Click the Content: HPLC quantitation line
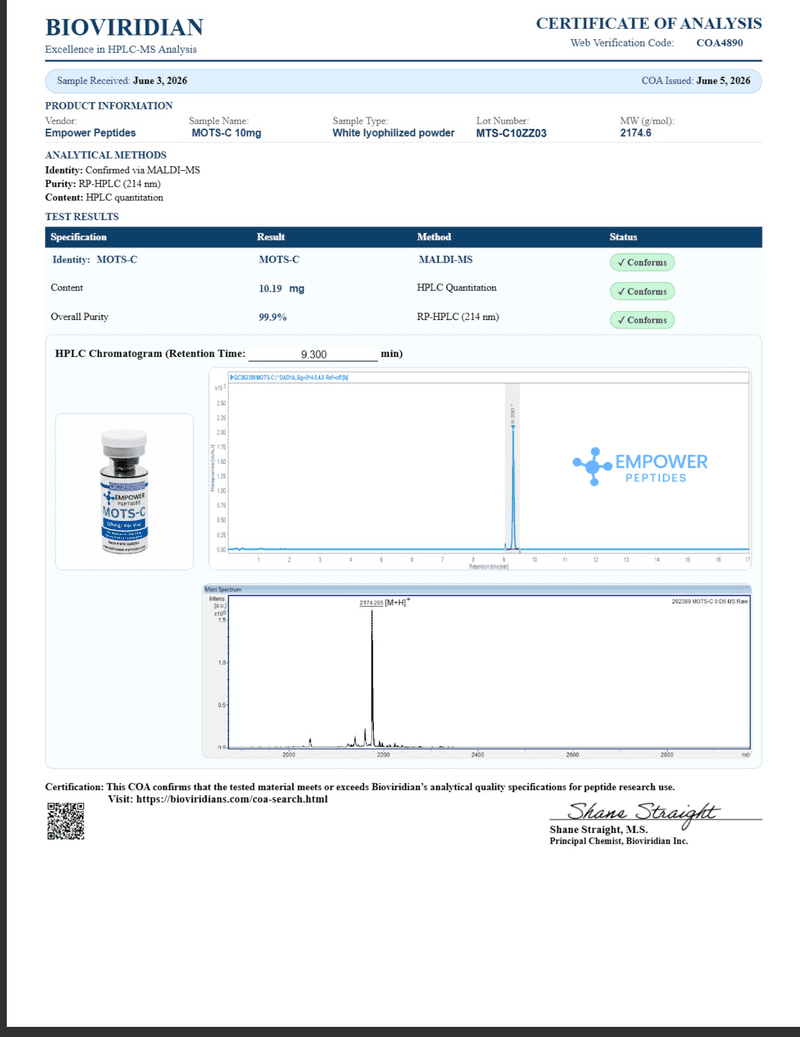The image size is (800, 1037). (x=104, y=198)
